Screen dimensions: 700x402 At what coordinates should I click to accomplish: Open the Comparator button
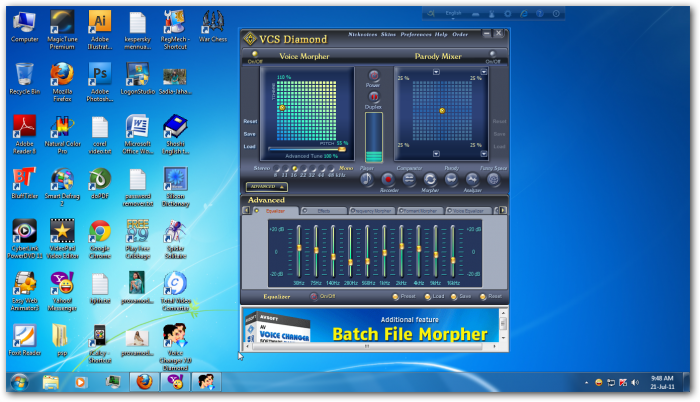[x=408, y=180]
